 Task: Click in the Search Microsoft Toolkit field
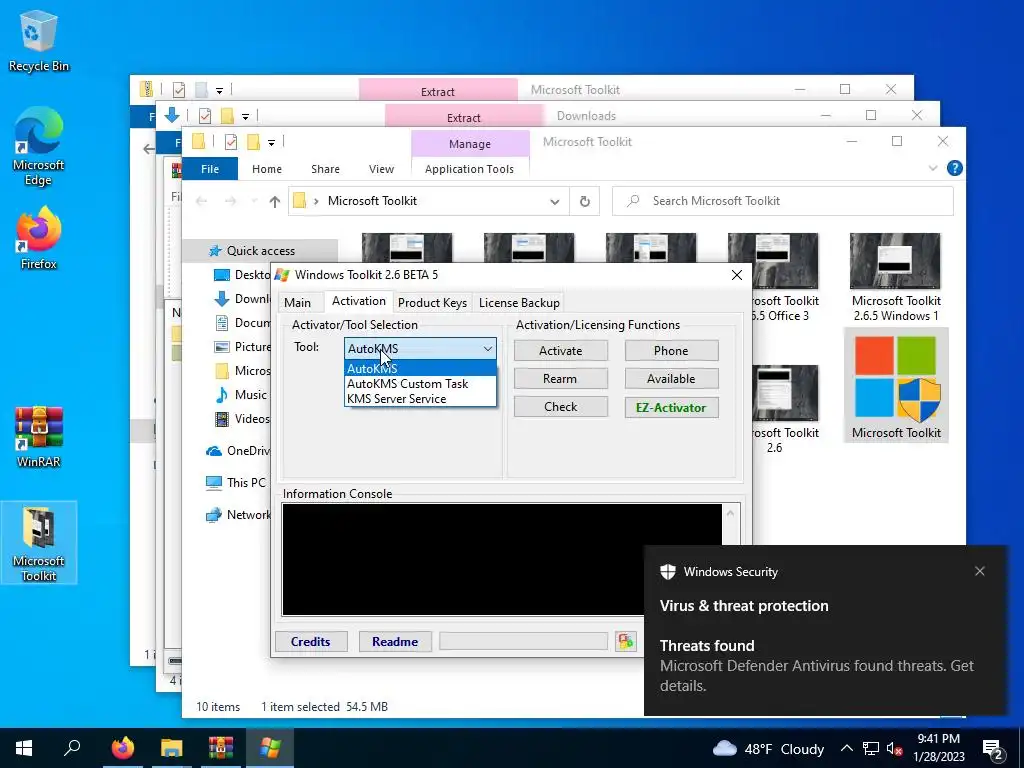coord(782,201)
